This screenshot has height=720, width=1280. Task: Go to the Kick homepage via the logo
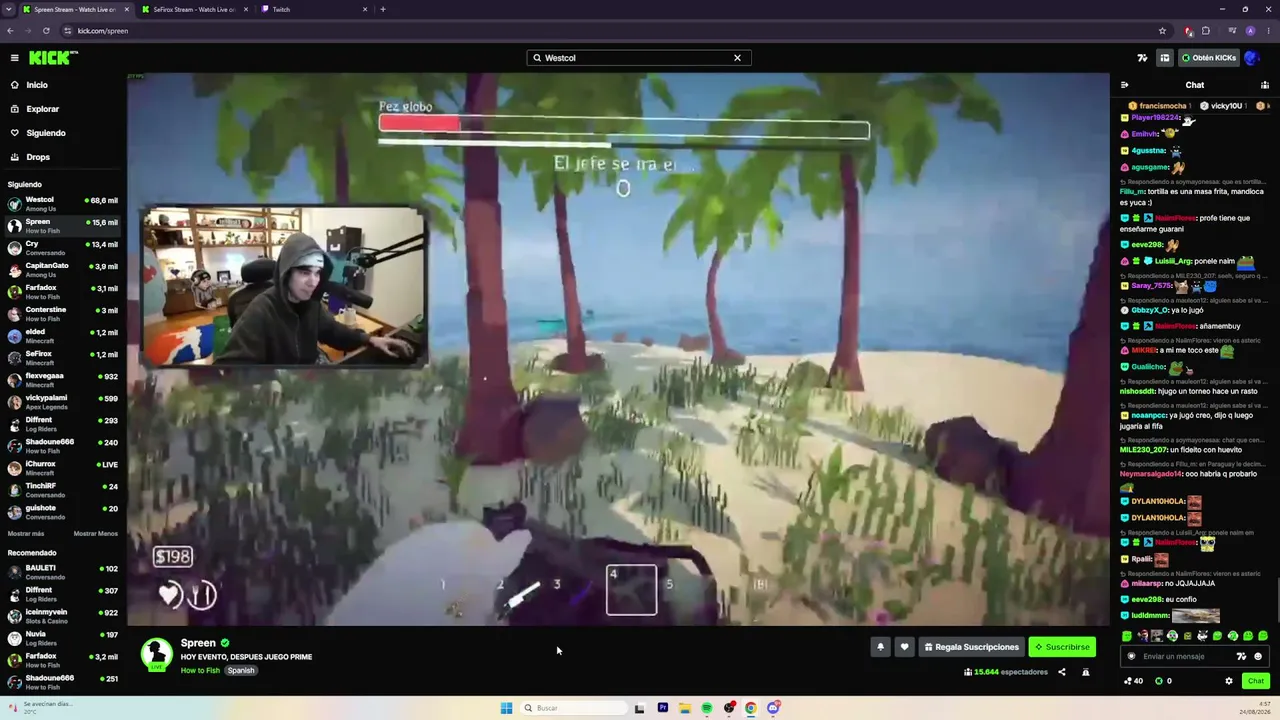[x=48, y=58]
